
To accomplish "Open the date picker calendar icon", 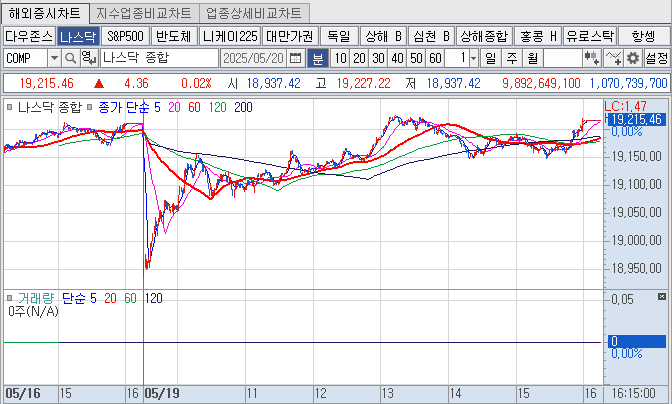I will pos(295,58).
